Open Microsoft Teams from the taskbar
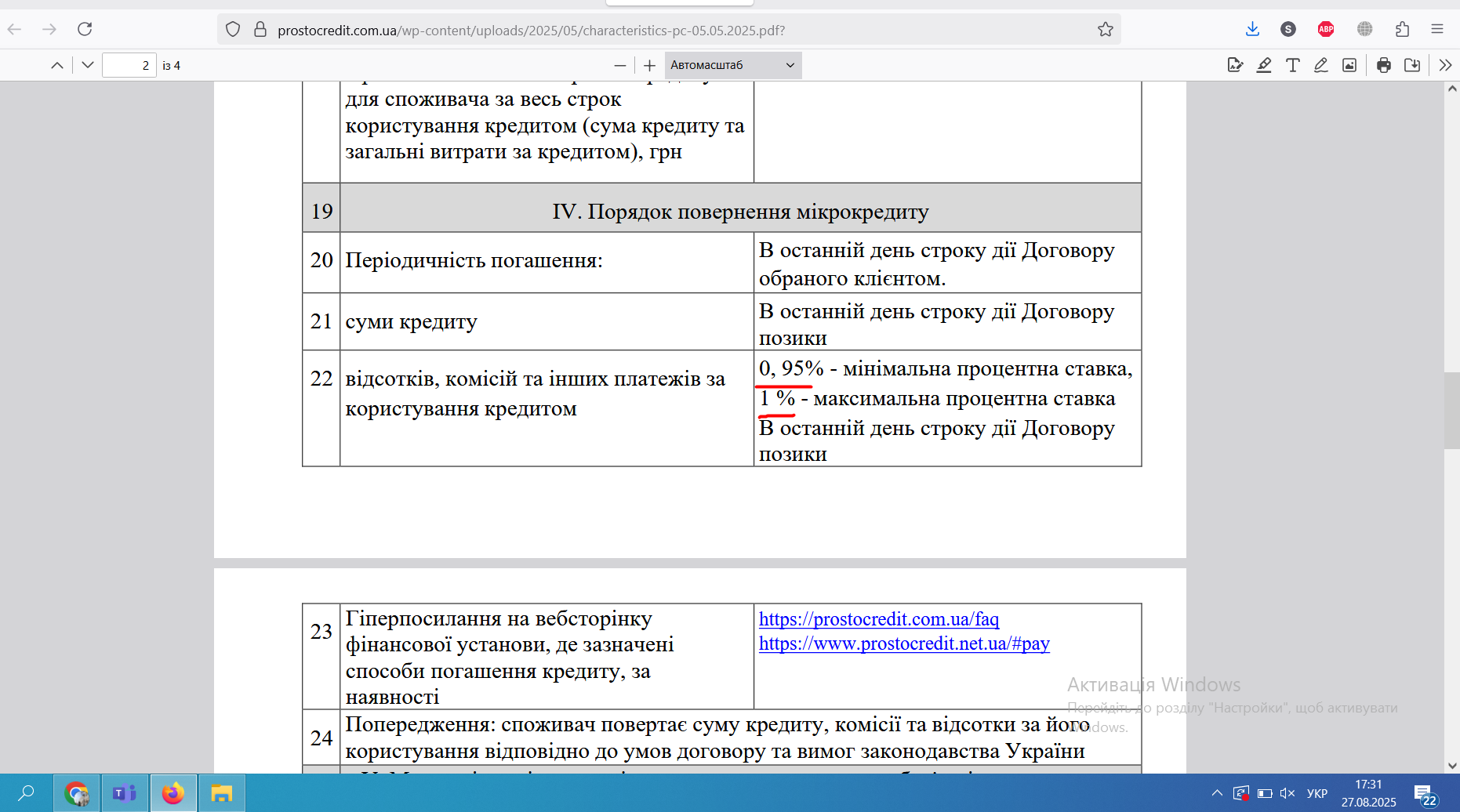Image resolution: width=1460 pixels, height=812 pixels. click(x=125, y=793)
